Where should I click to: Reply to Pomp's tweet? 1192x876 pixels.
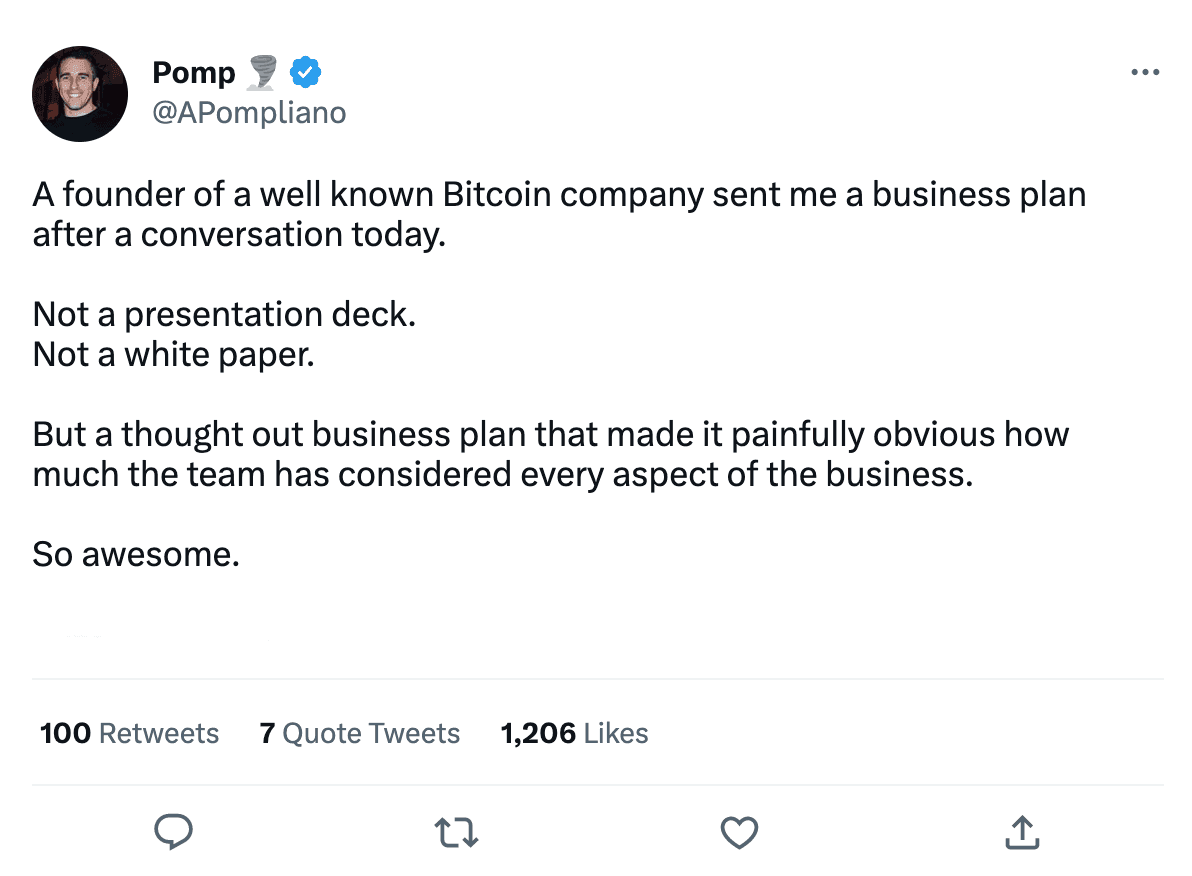click(173, 831)
